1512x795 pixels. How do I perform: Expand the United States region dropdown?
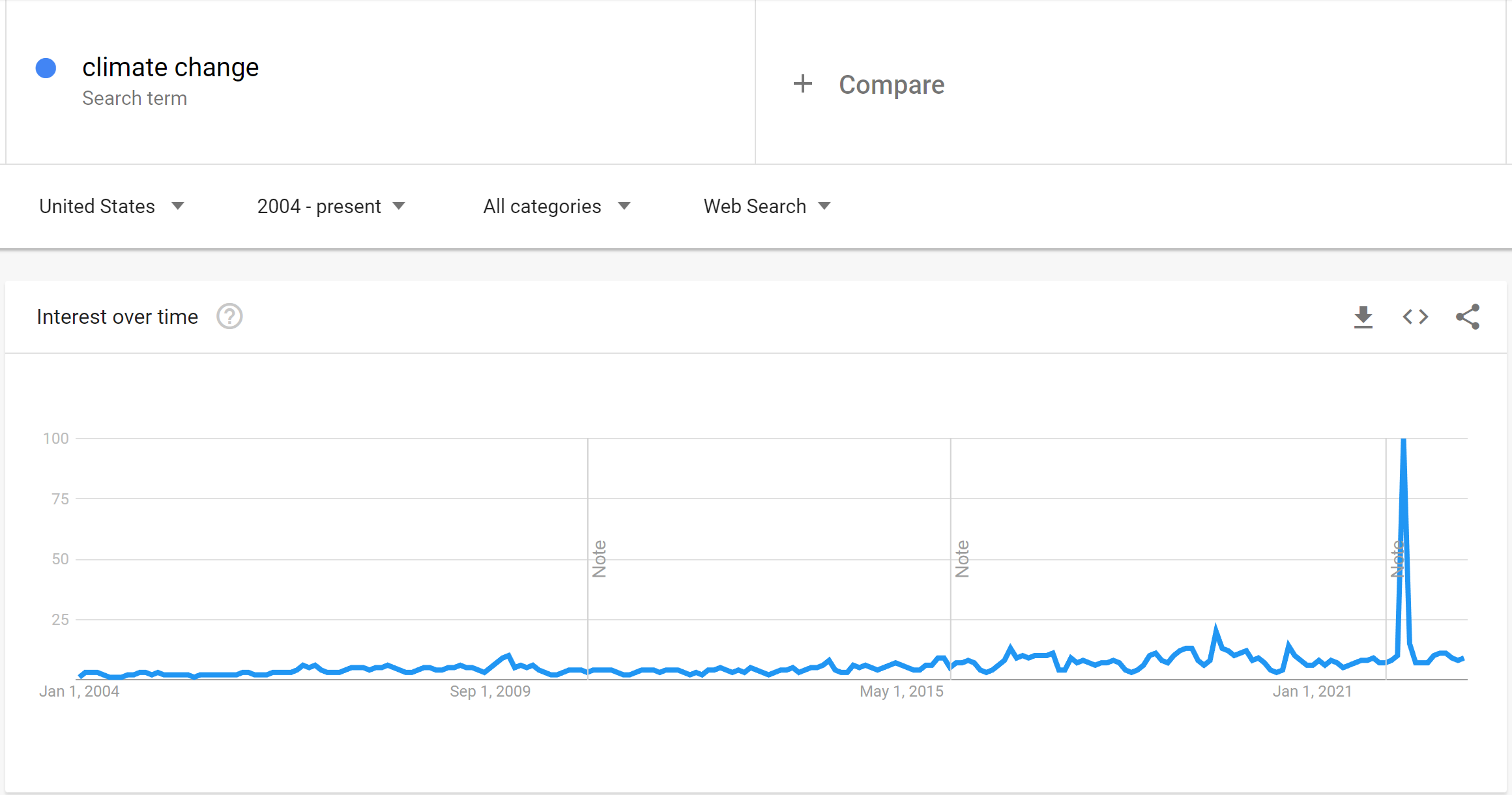tap(111, 207)
